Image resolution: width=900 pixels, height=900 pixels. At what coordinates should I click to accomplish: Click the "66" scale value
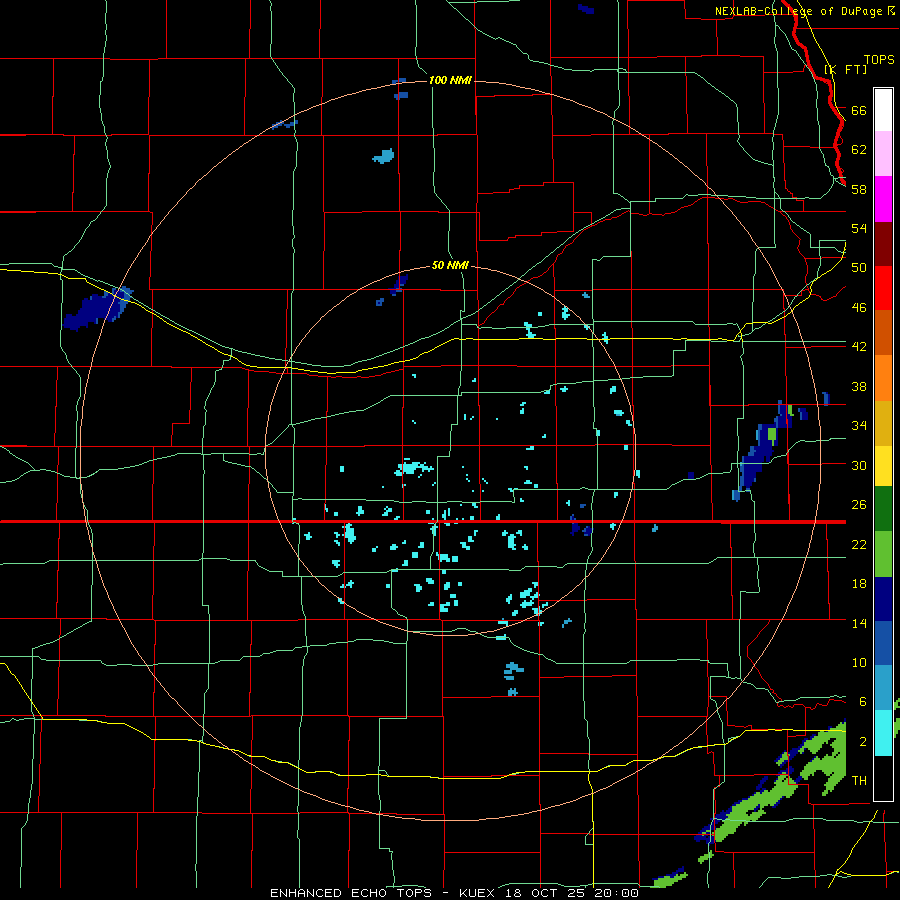(859, 110)
